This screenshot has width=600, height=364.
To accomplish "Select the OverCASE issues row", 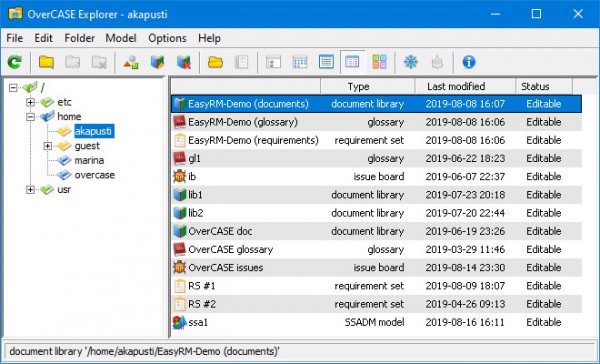I will pos(377,268).
